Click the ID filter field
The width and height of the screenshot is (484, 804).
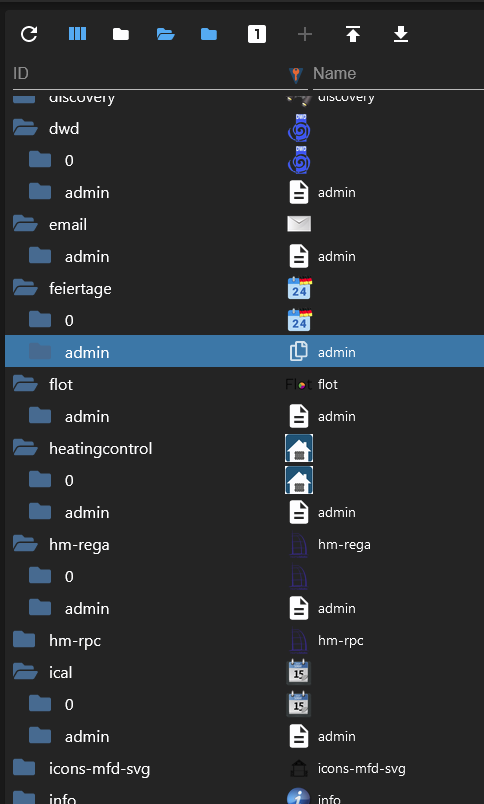coord(149,74)
